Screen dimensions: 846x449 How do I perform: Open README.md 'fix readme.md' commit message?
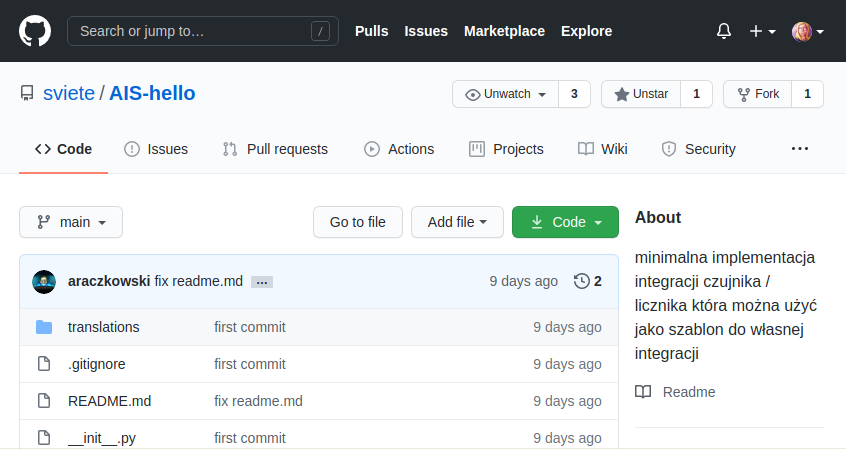[258, 401]
